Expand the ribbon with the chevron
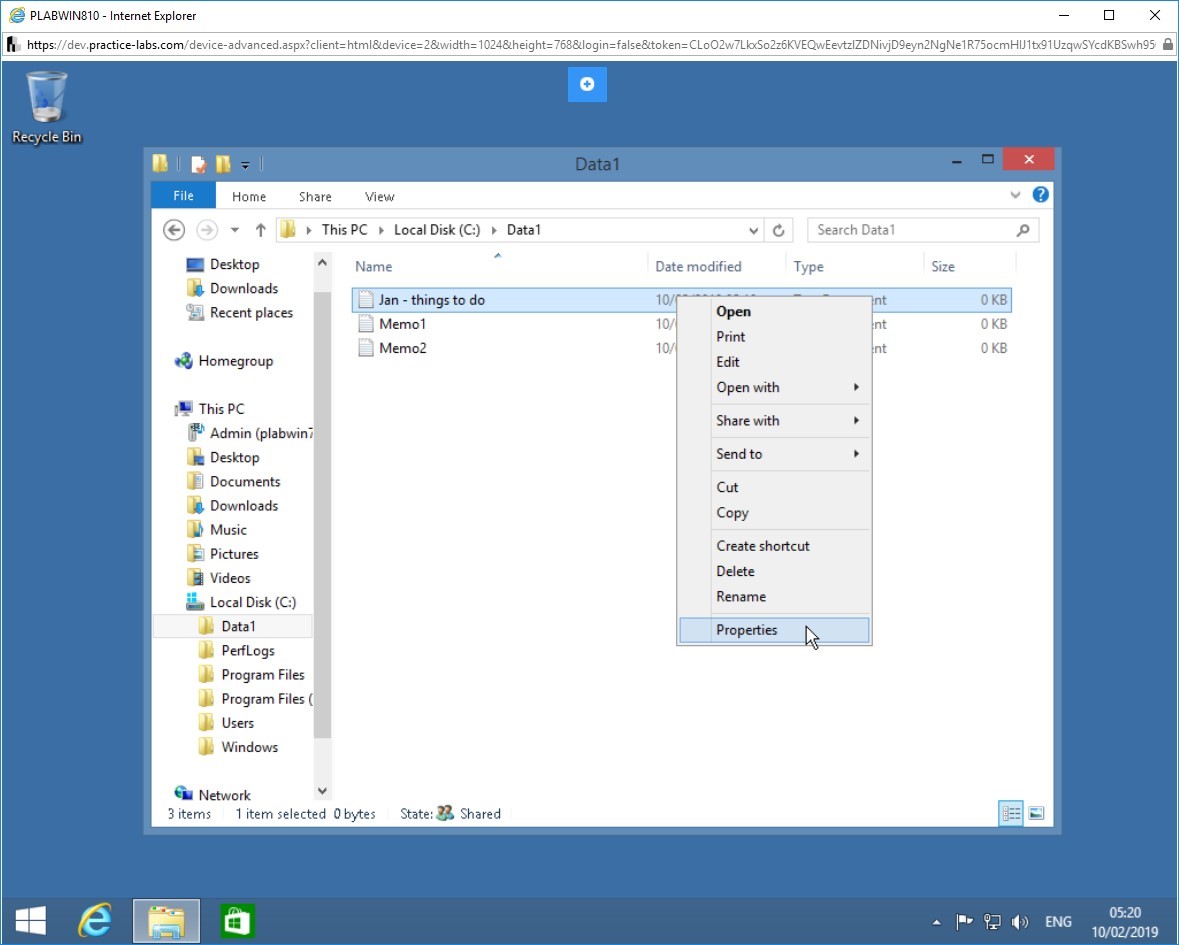This screenshot has width=1179, height=945. coord(1015,195)
